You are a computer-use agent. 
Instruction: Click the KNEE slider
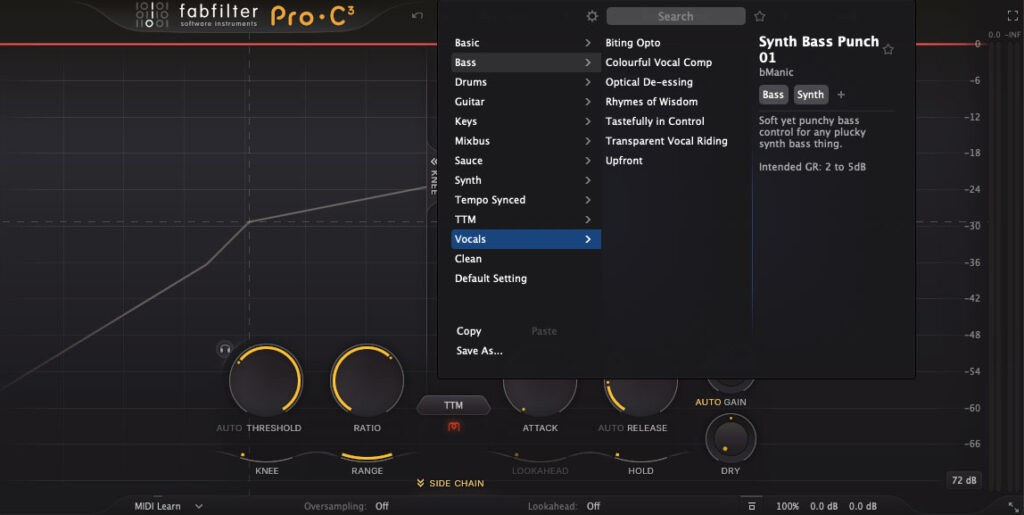point(265,456)
